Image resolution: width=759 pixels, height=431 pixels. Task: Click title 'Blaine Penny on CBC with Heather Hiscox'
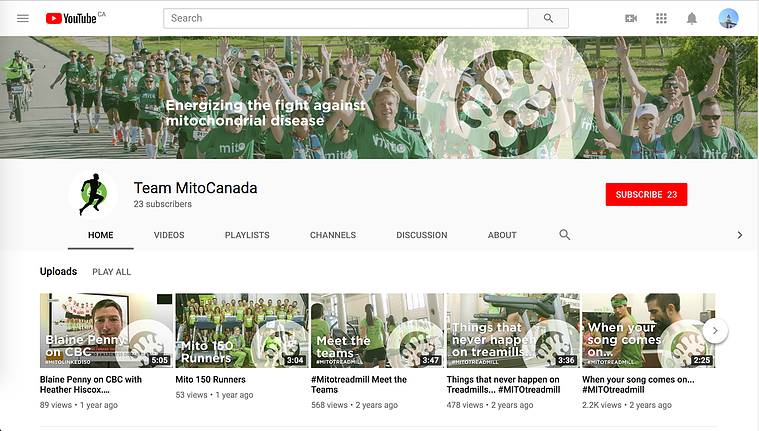point(91,385)
